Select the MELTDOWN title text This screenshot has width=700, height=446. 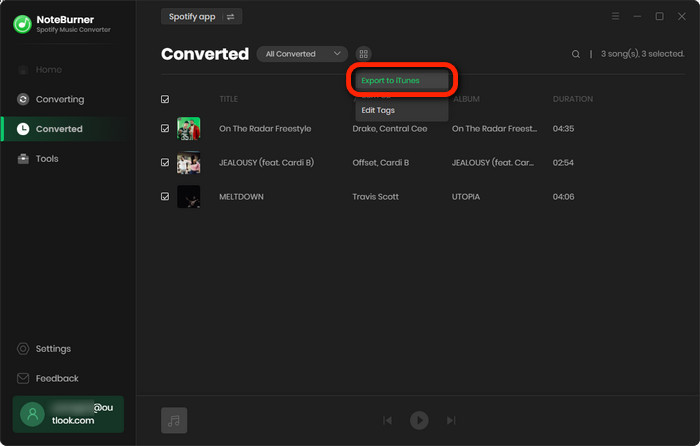[x=241, y=196]
